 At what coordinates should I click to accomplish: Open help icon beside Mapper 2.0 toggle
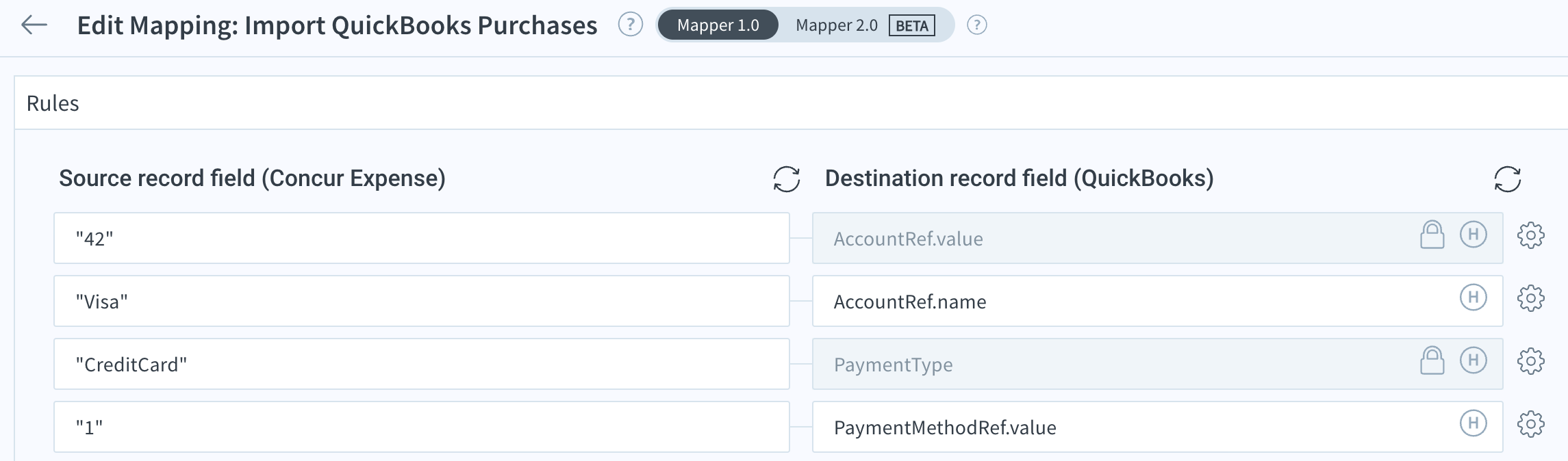[976, 25]
